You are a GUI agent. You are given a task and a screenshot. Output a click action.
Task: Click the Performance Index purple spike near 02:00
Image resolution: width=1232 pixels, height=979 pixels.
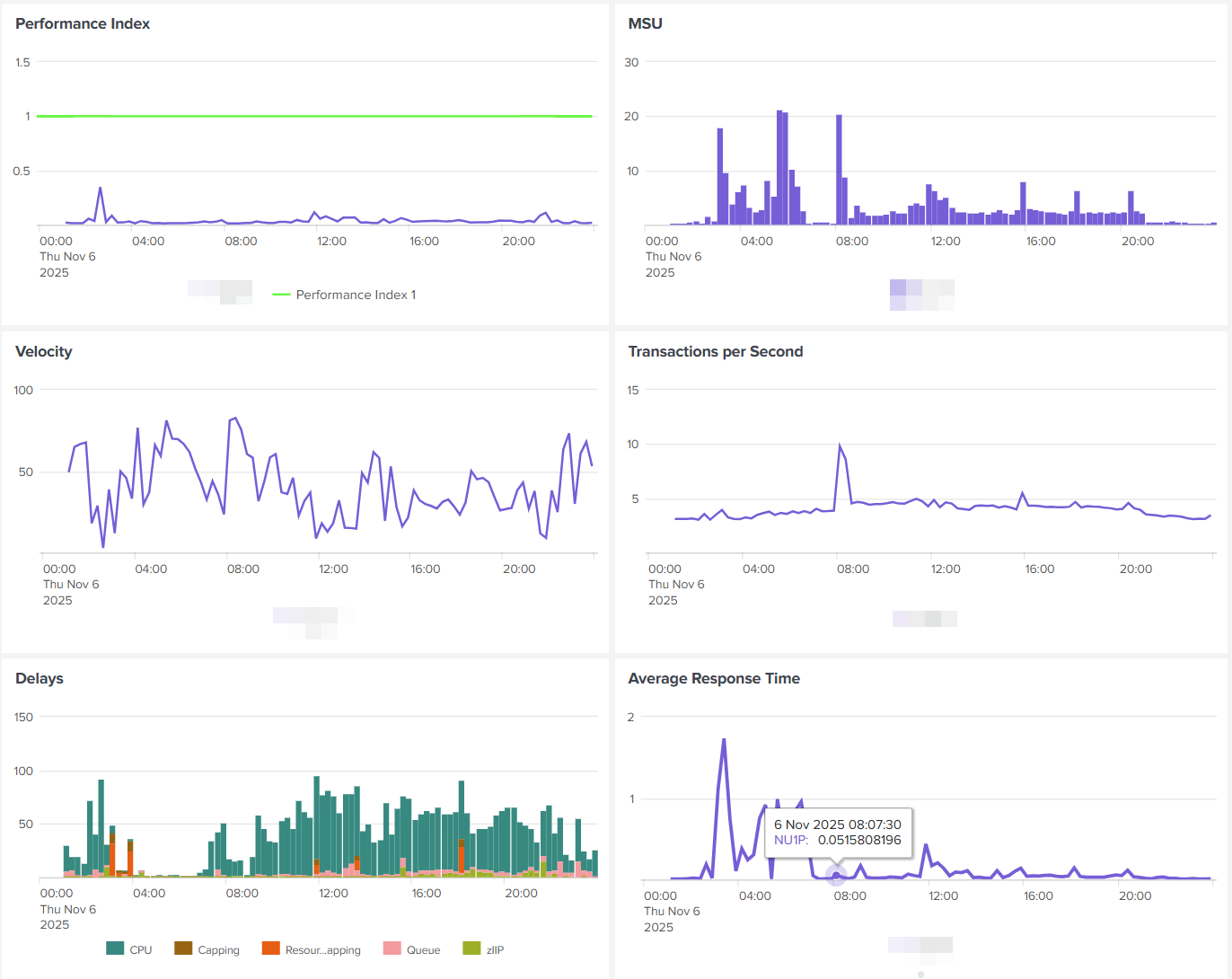tap(101, 189)
